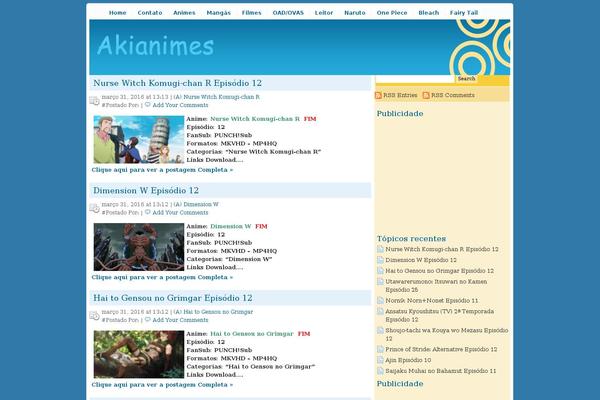The height and width of the screenshot is (400, 600).
Task: Open the Leitor menu item
Action: pos(324,13)
